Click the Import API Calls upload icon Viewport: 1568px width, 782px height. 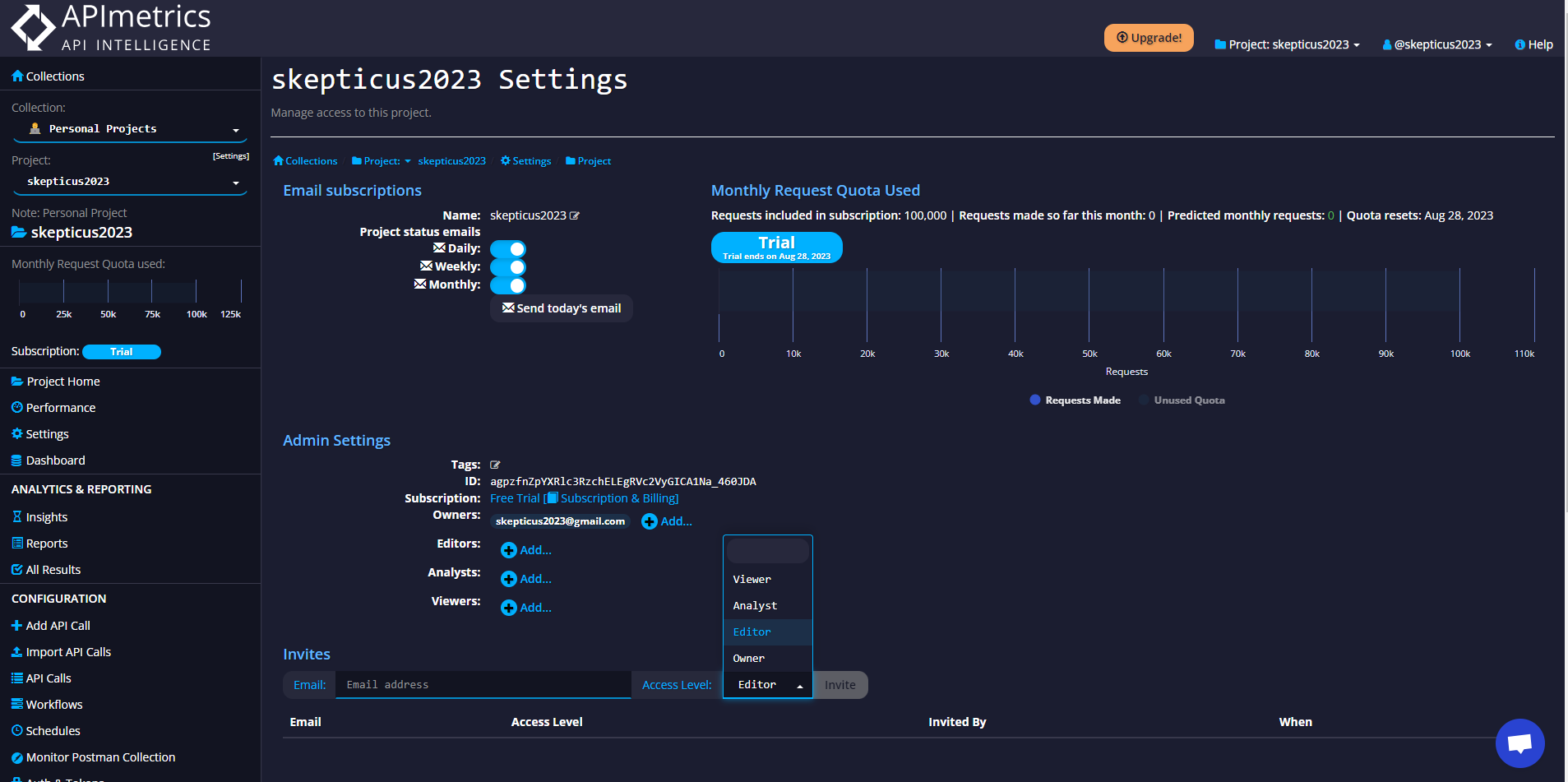(16, 651)
